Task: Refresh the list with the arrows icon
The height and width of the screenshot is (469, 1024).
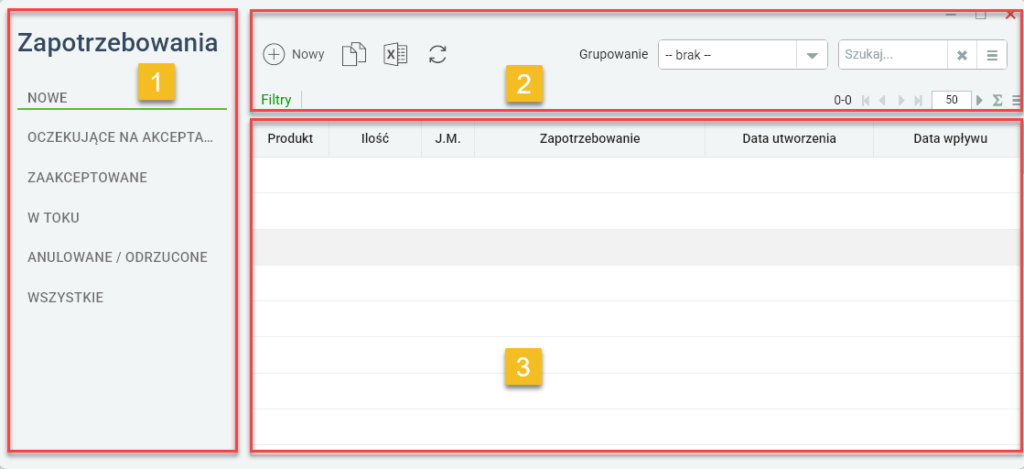Action: [x=437, y=54]
